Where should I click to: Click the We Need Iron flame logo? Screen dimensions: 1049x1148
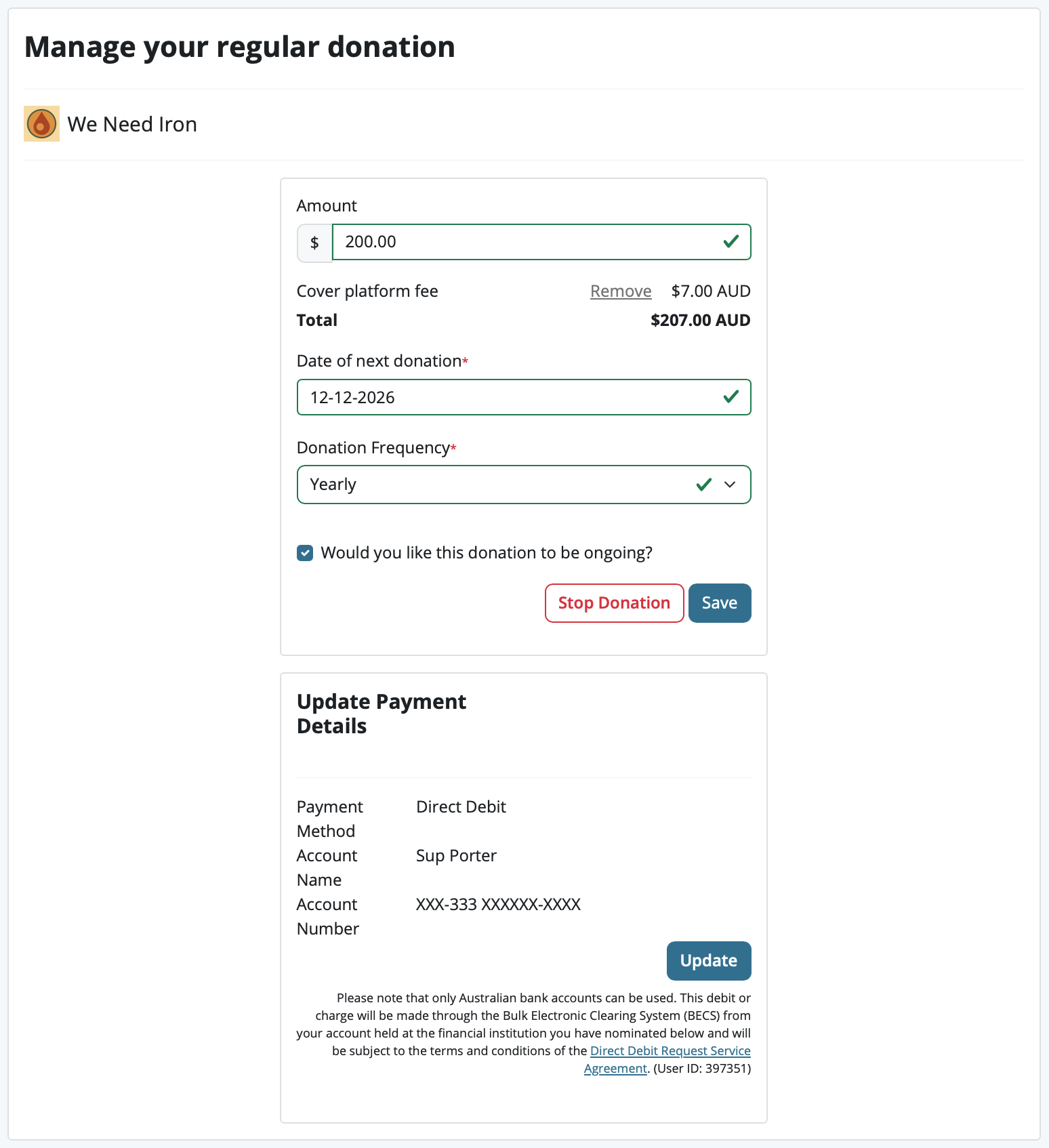tap(41, 124)
